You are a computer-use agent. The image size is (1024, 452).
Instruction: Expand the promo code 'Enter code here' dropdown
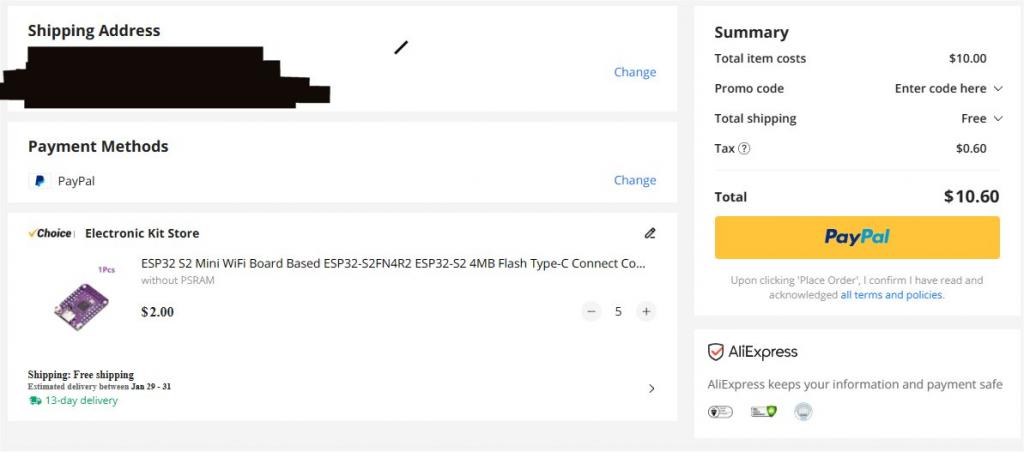coord(948,88)
